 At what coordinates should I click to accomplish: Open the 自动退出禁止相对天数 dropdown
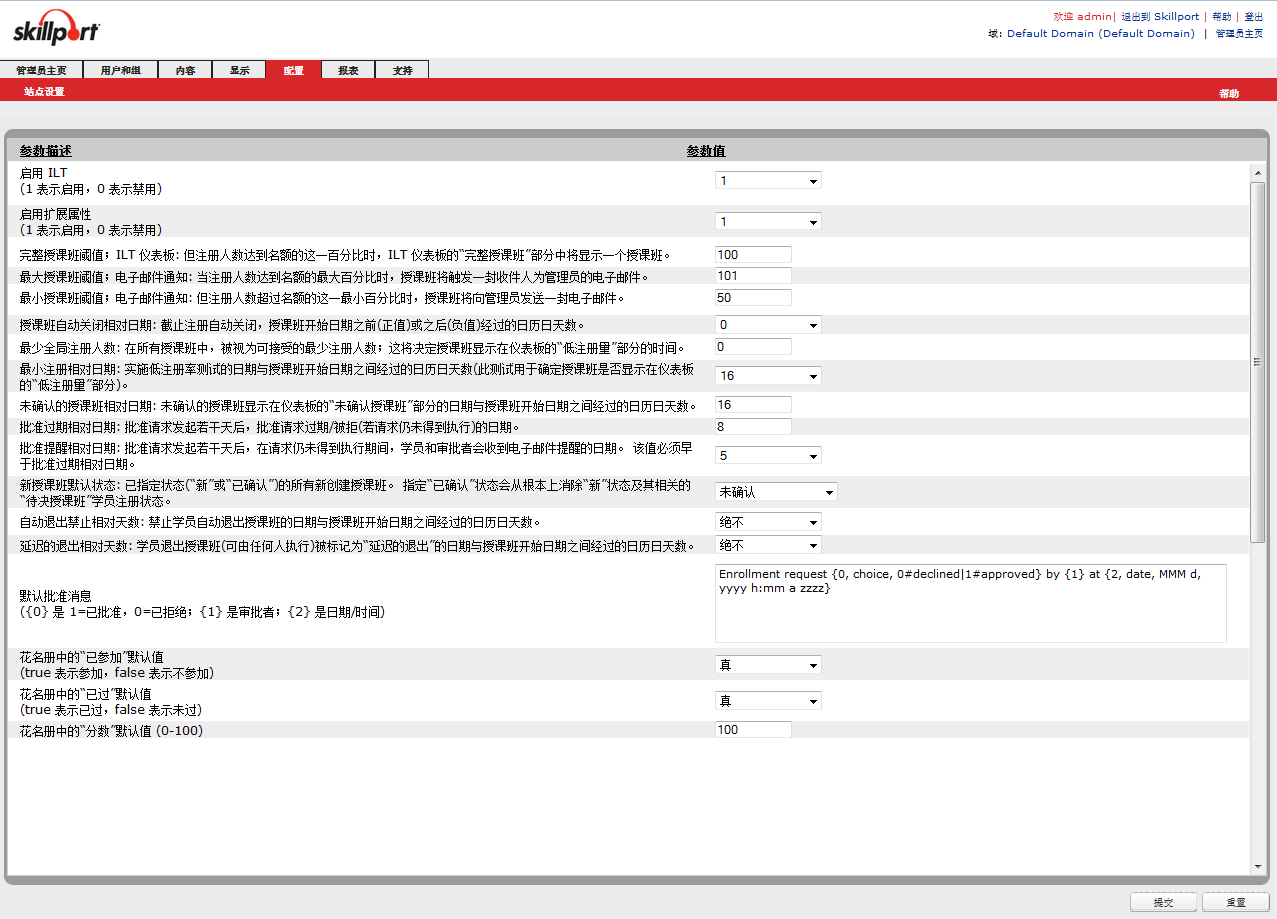click(768, 522)
